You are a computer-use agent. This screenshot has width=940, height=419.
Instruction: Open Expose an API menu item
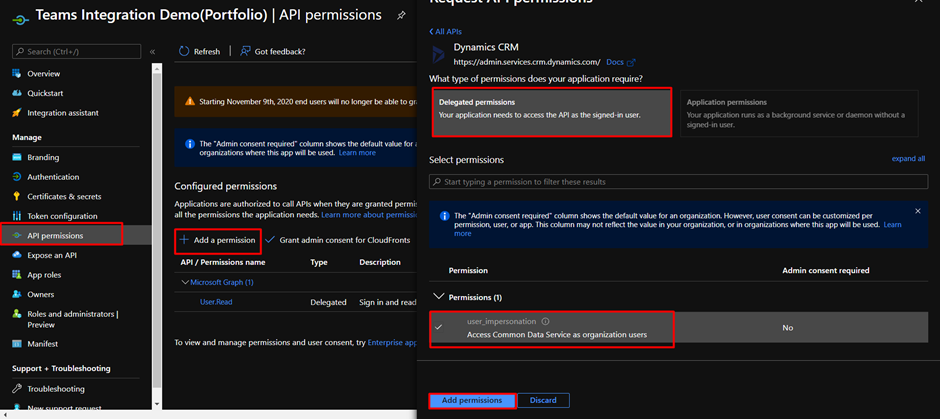point(52,255)
